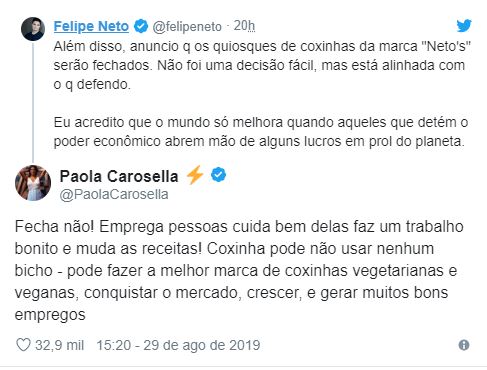Click the paragraph 'Eu acredito que o mundo'
This screenshot has height=370, width=487.
point(261,132)
